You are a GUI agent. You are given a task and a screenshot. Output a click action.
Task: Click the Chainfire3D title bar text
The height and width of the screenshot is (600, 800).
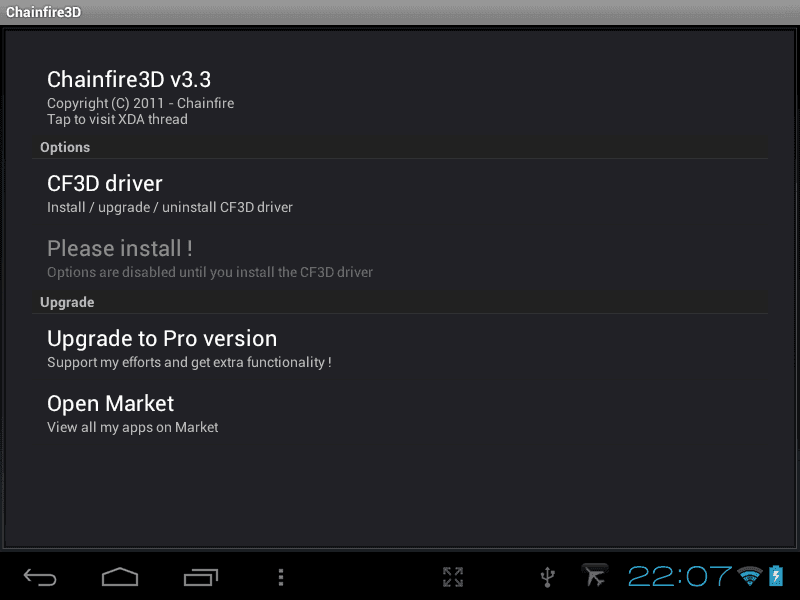43,12
